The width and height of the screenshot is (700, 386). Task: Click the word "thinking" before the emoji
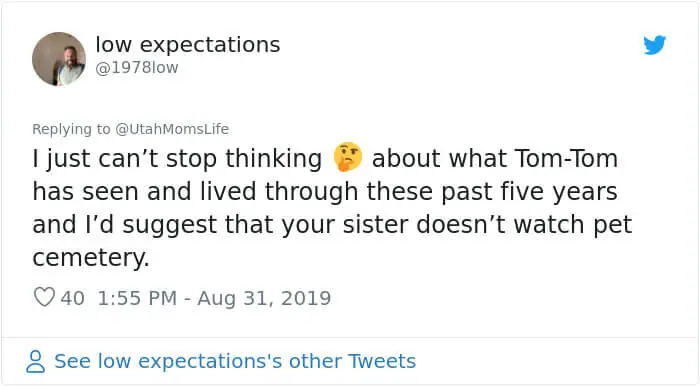coord(273,159)
